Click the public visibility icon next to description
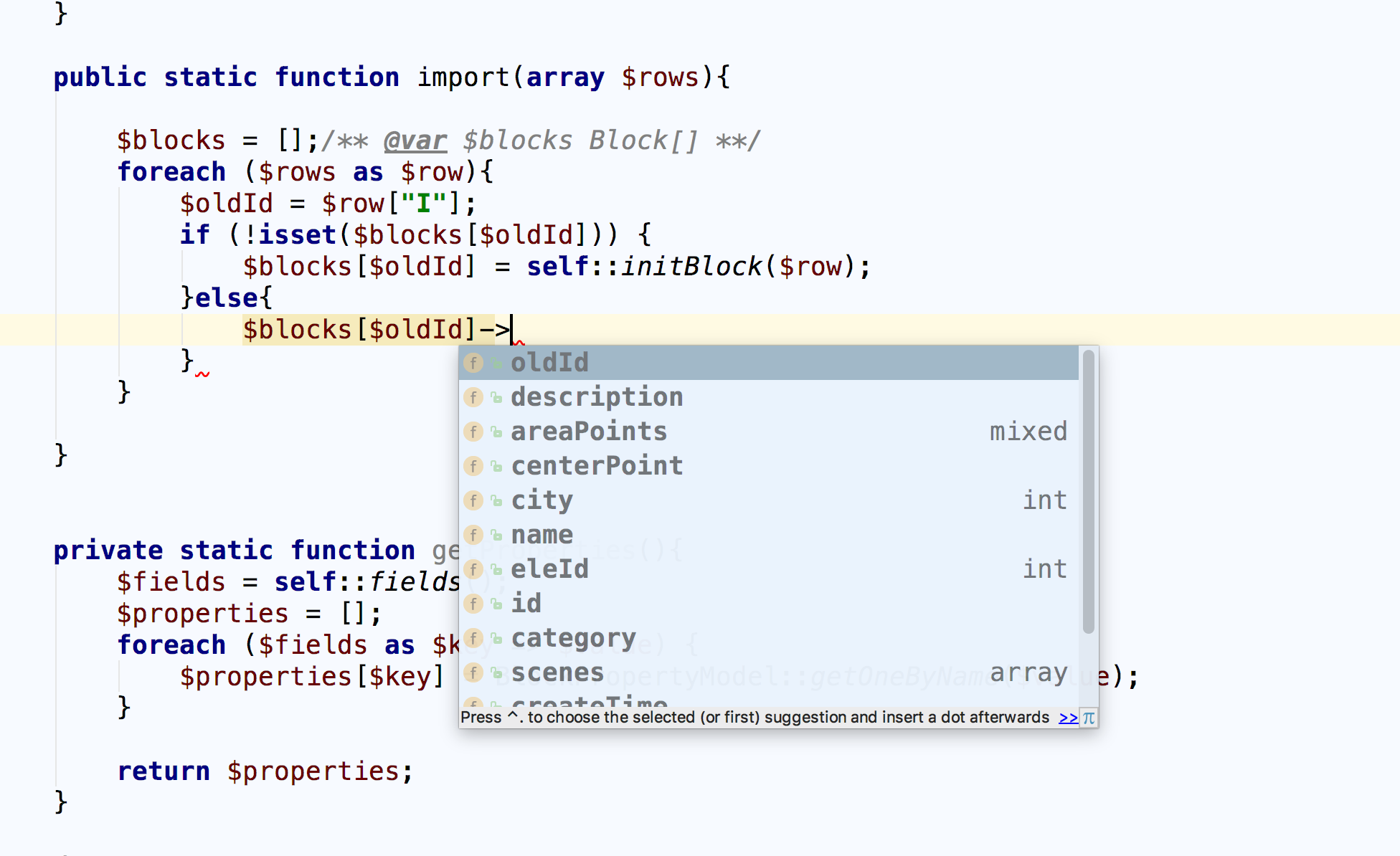This screenshot has width=1400, height=856. pos(496,397)
